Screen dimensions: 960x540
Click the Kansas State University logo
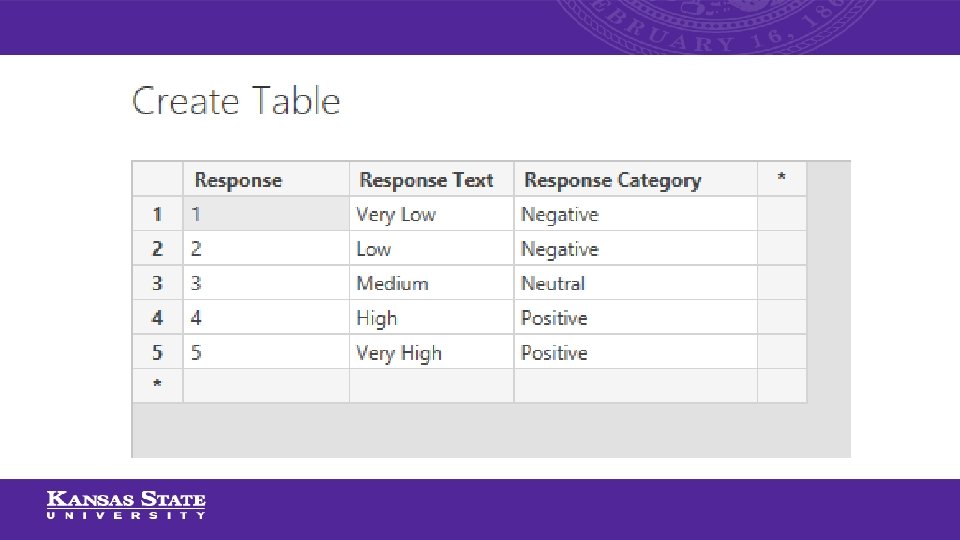[126, 505]
